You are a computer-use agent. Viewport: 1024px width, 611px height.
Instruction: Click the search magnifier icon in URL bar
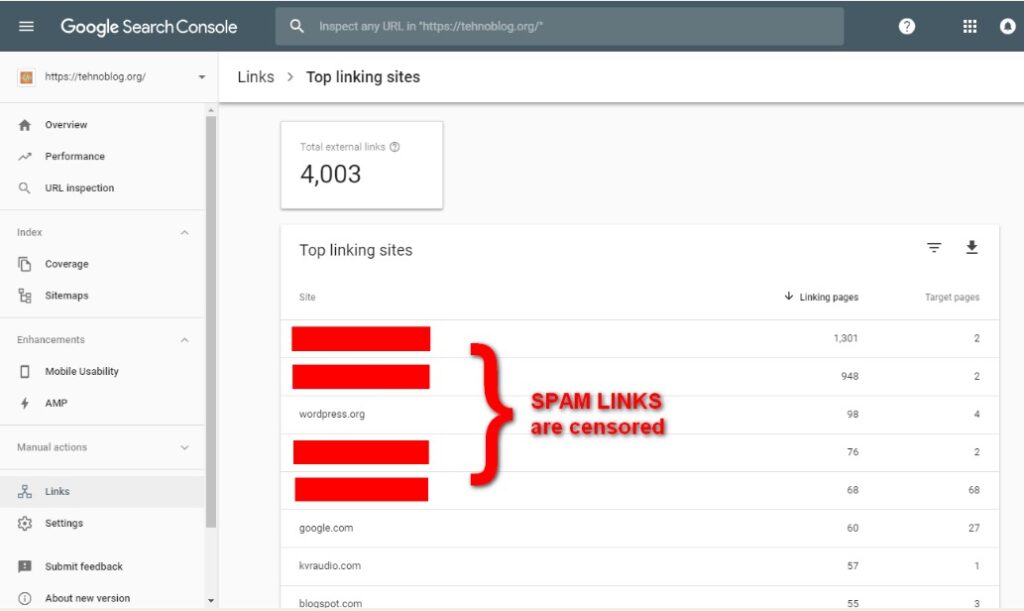[x=296, y=26]
